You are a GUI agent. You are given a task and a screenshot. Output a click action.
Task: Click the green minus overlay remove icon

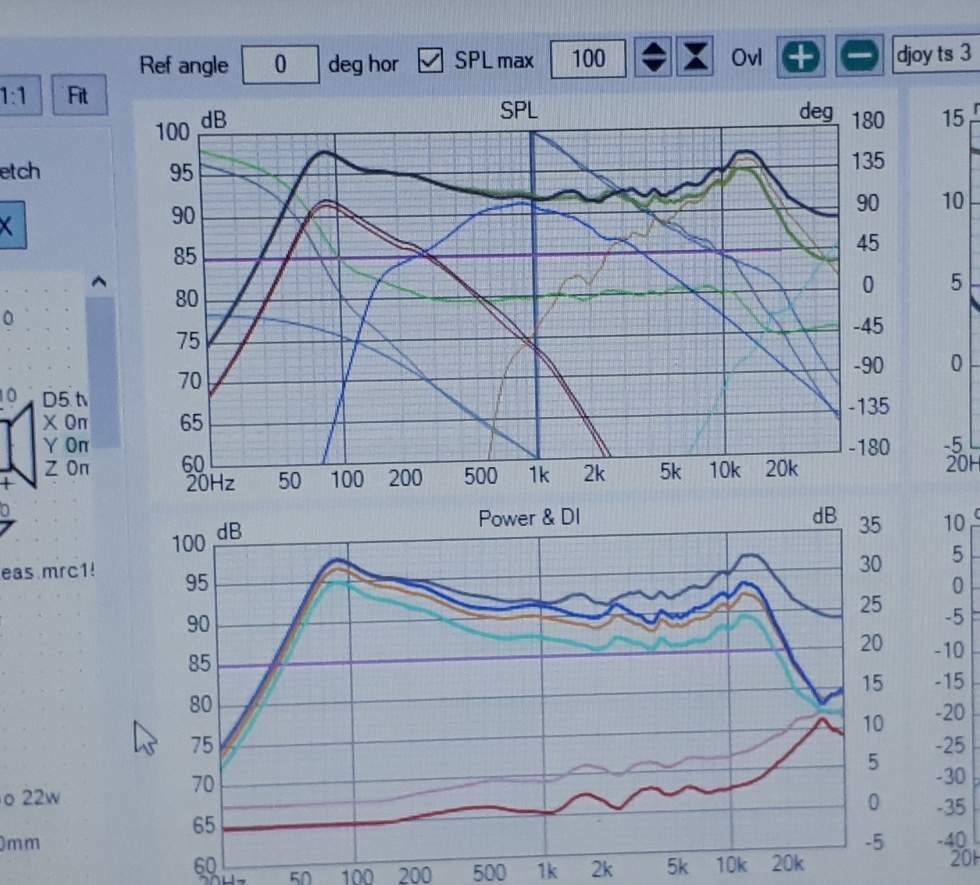tap(859, 56)
